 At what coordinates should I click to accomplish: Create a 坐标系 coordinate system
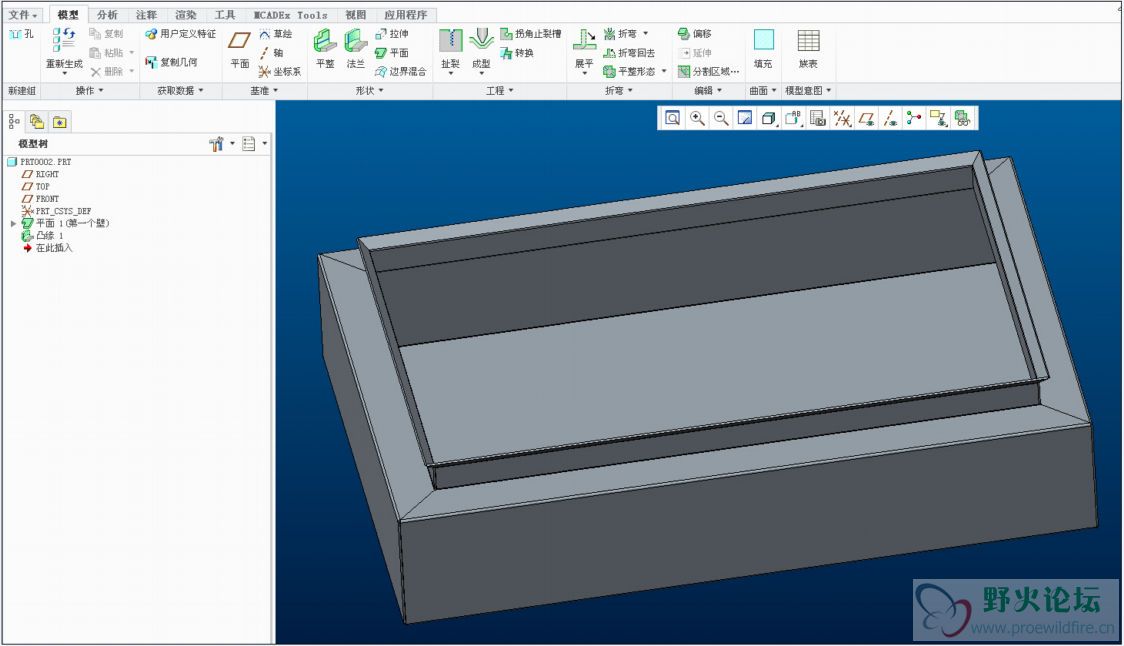pyautogui.click(x=280, y=72)
